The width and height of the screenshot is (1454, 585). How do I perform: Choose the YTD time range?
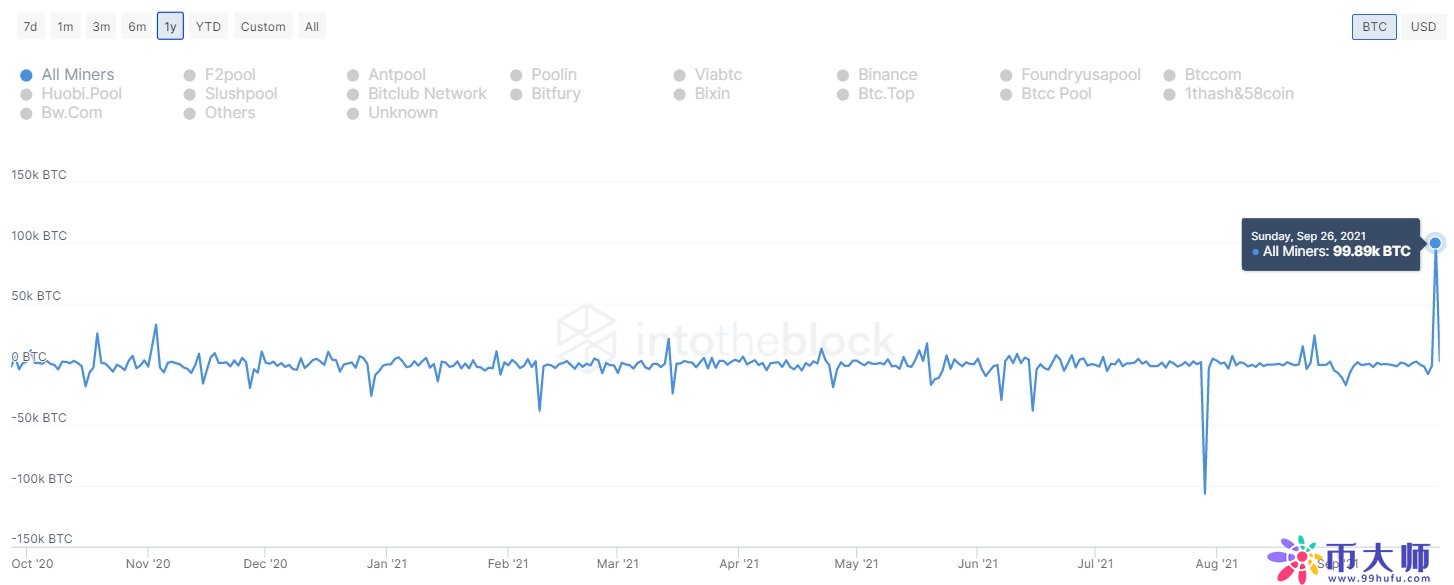pyautogui.click(x=208, y=27)
